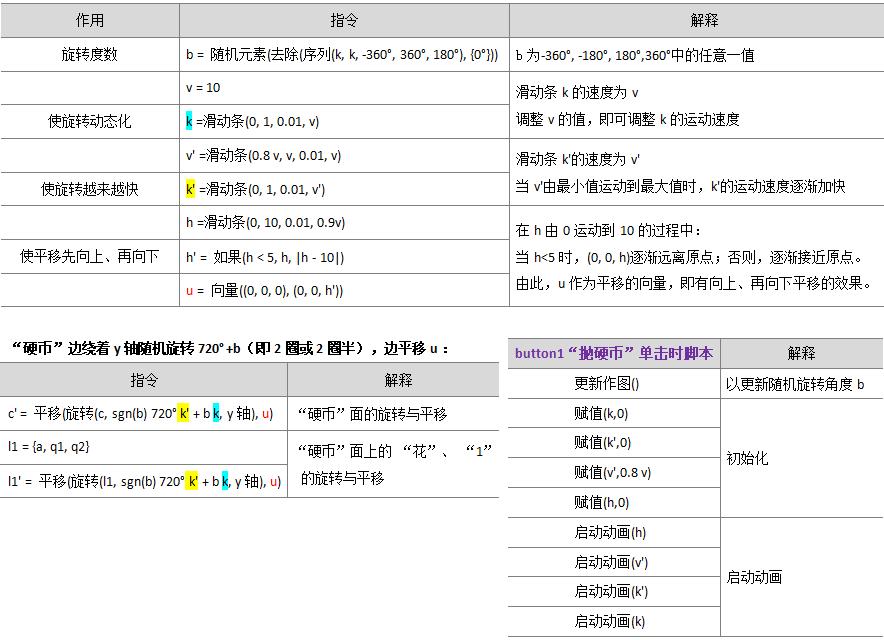
Task: Click the 作用 column header
Action: 88,20
